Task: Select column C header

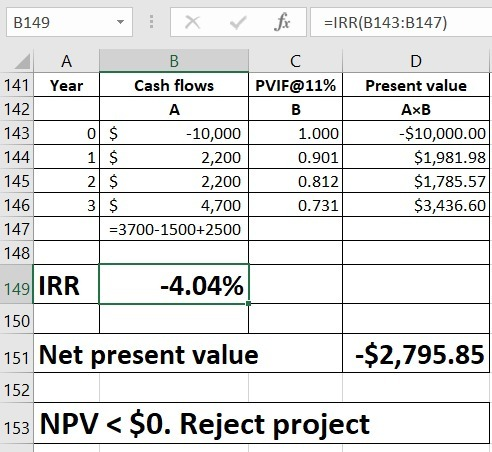Action: 295,61
